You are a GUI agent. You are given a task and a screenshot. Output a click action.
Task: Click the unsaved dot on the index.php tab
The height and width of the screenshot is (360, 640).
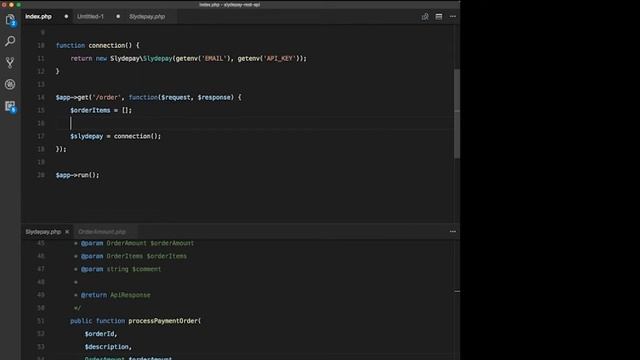click(66, 17)
